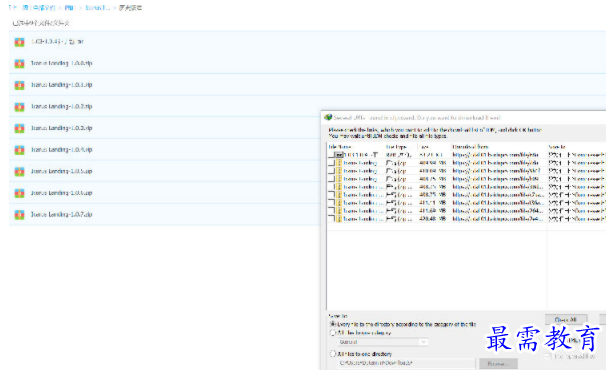Tick the checkbox of the 420.48 MB row
608x370 pixels.
[x=332, y=219]
